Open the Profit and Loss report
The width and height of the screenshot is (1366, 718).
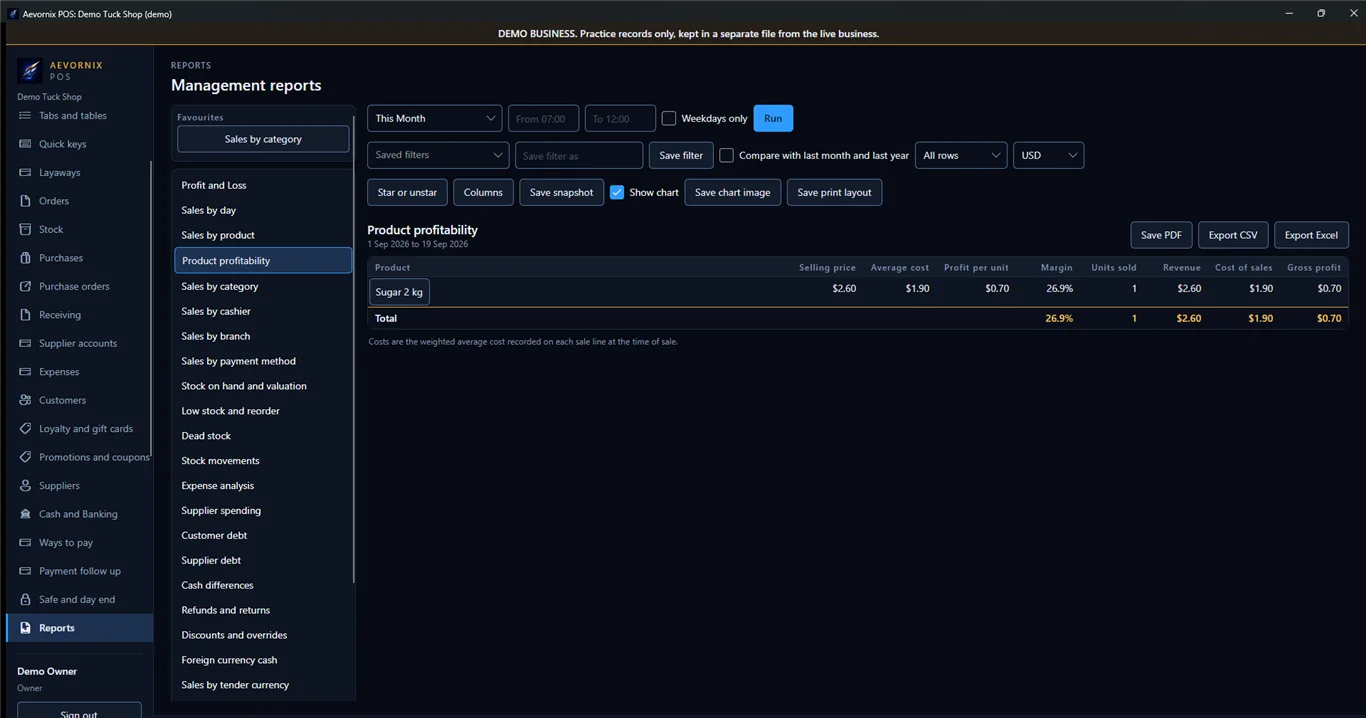(263, 185)
